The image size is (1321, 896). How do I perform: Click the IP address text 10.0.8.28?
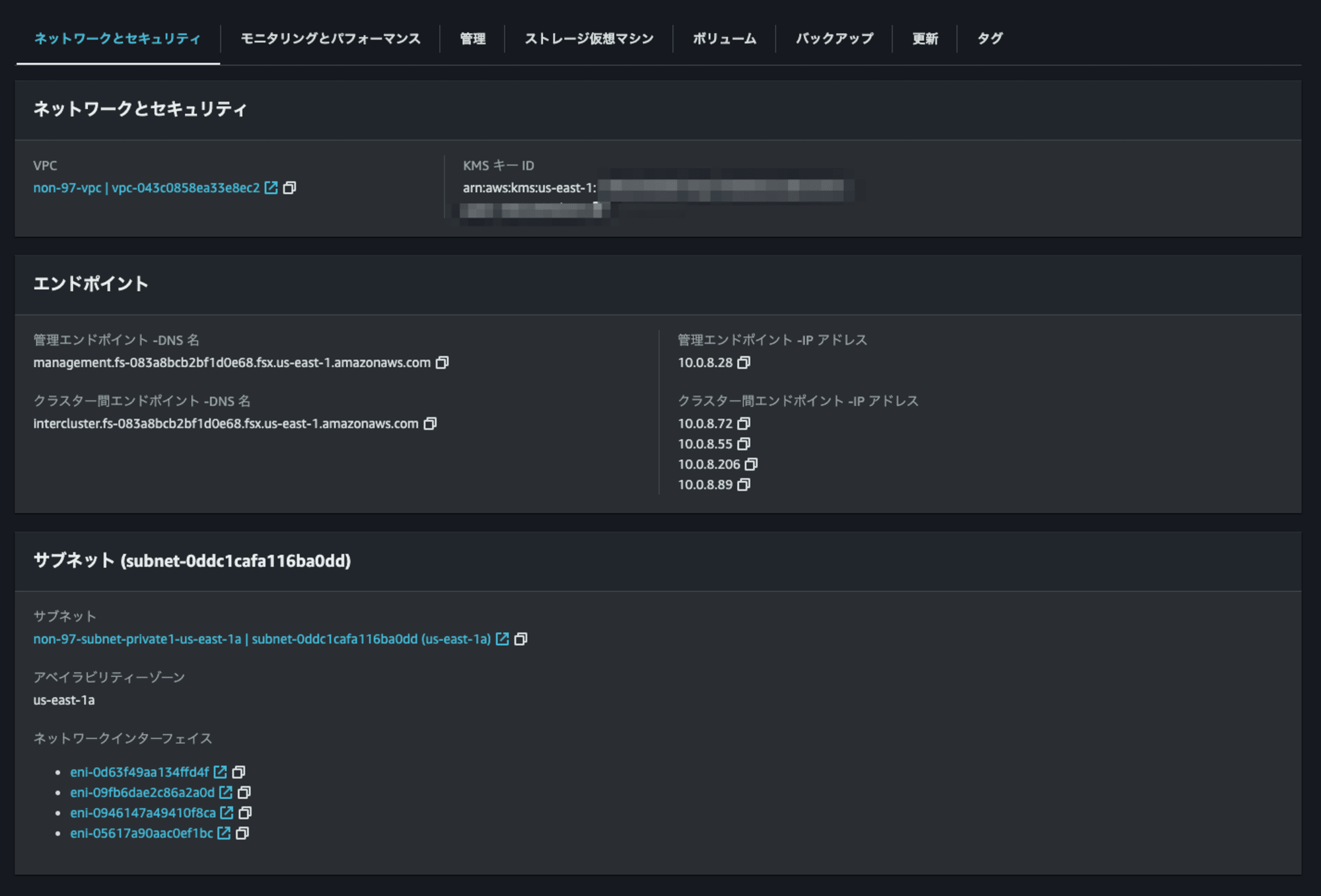[x=705, y=362]
